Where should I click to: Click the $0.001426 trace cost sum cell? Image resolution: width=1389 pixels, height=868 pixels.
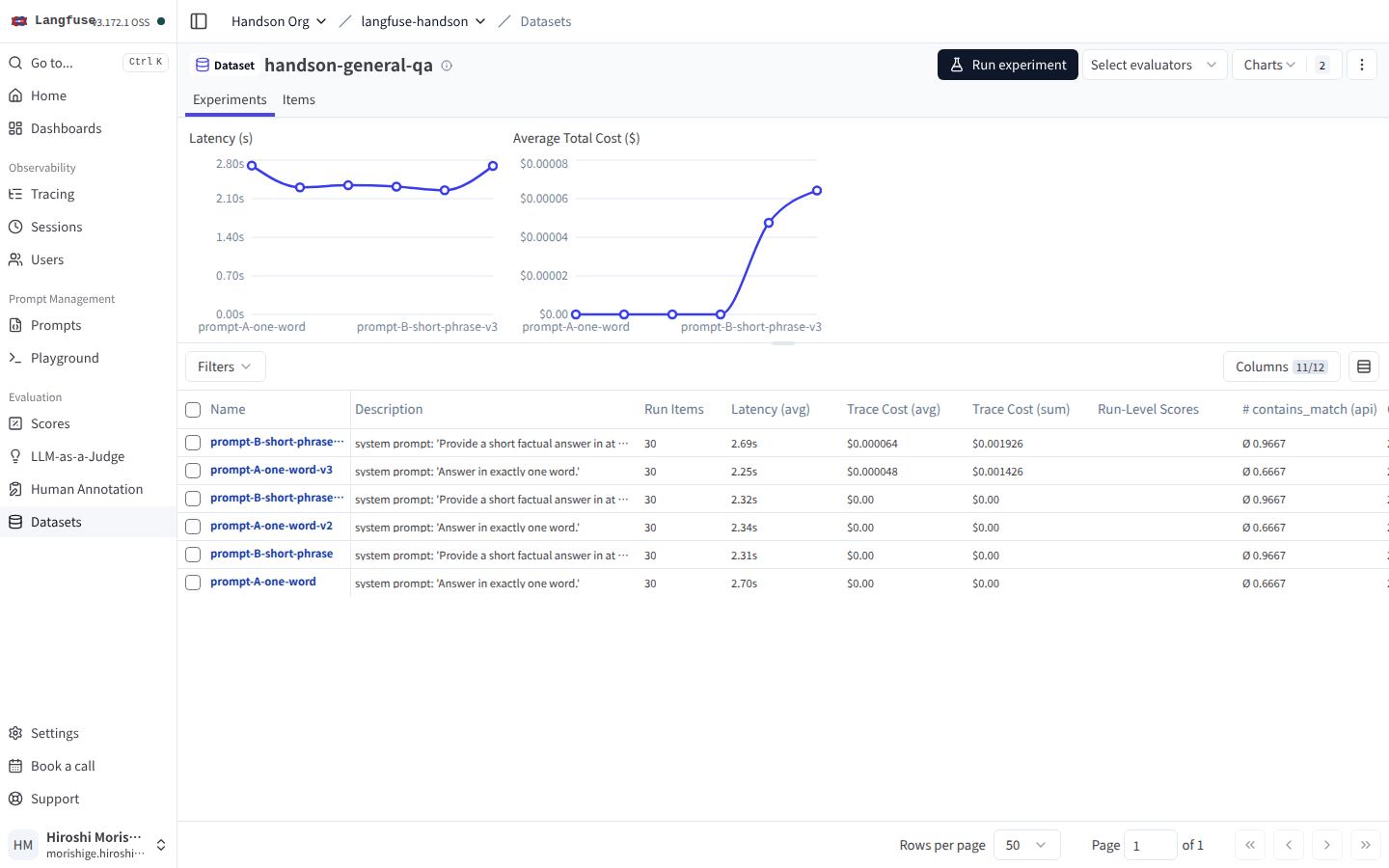click(997, 472)
